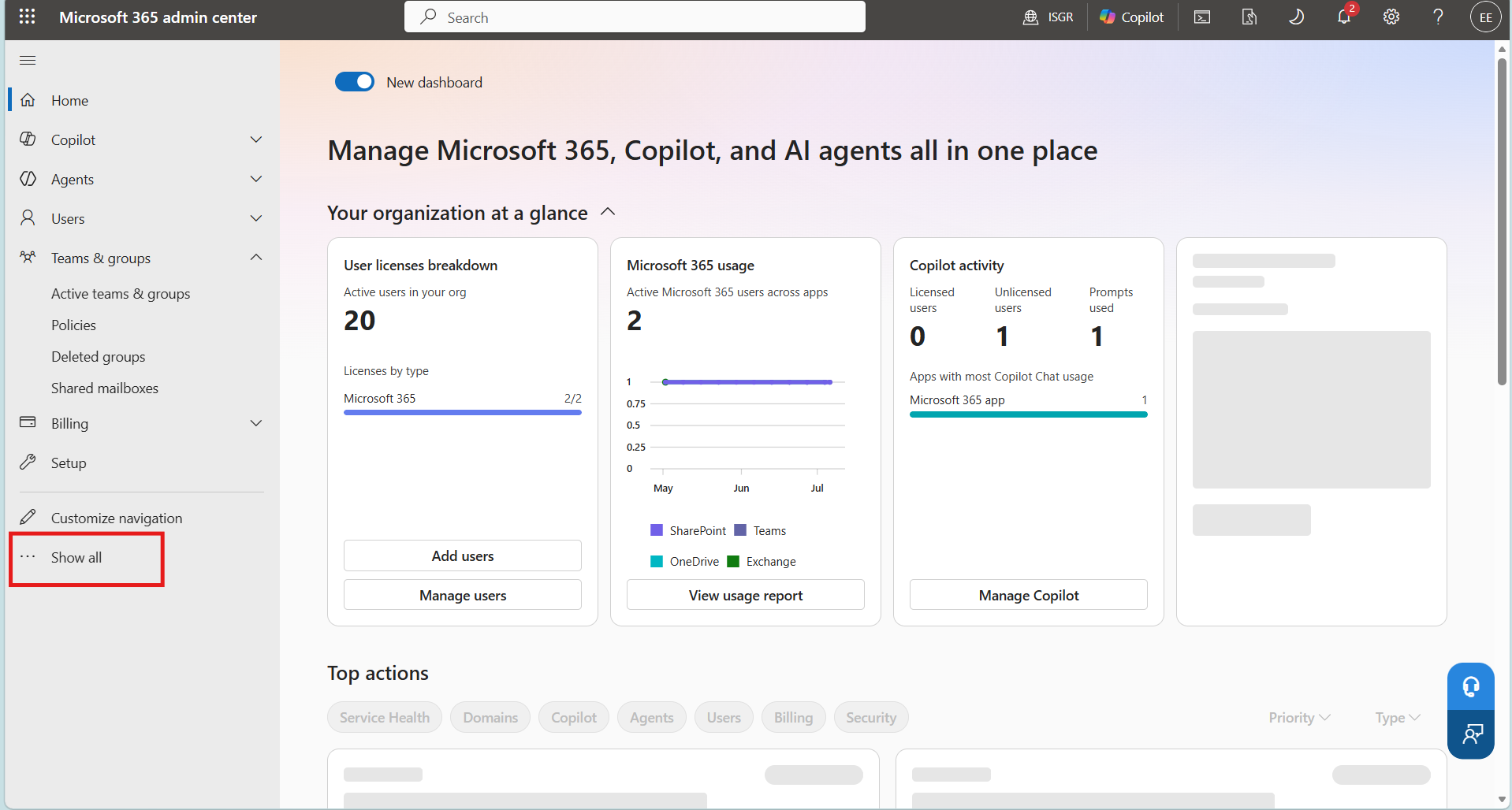This screenshot has height=810, width=1512.
Task: Select the Agents filter chip
Action: tap(652, 717)
